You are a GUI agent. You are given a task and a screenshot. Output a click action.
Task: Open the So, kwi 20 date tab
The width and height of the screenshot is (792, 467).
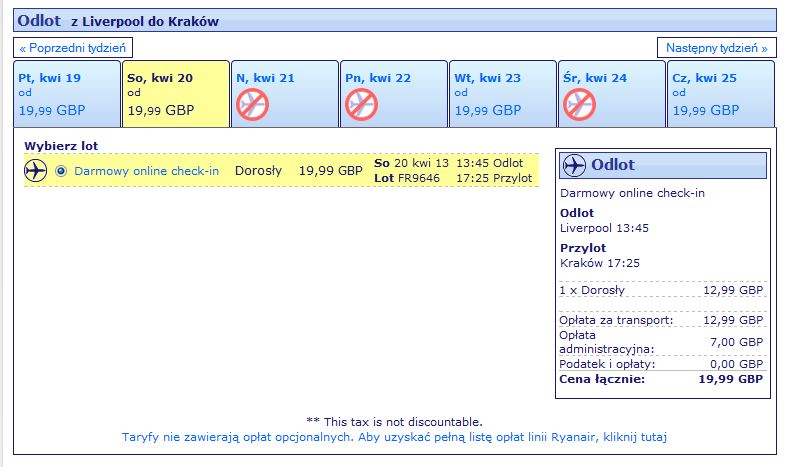[x=176, y=94]
